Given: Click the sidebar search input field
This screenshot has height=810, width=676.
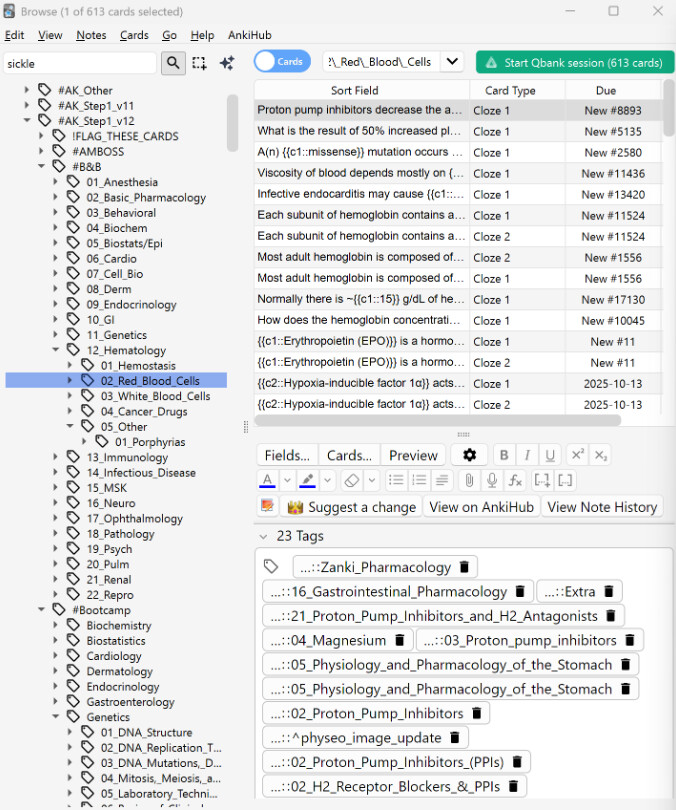Looking at the screenshot, I should 80,63.
